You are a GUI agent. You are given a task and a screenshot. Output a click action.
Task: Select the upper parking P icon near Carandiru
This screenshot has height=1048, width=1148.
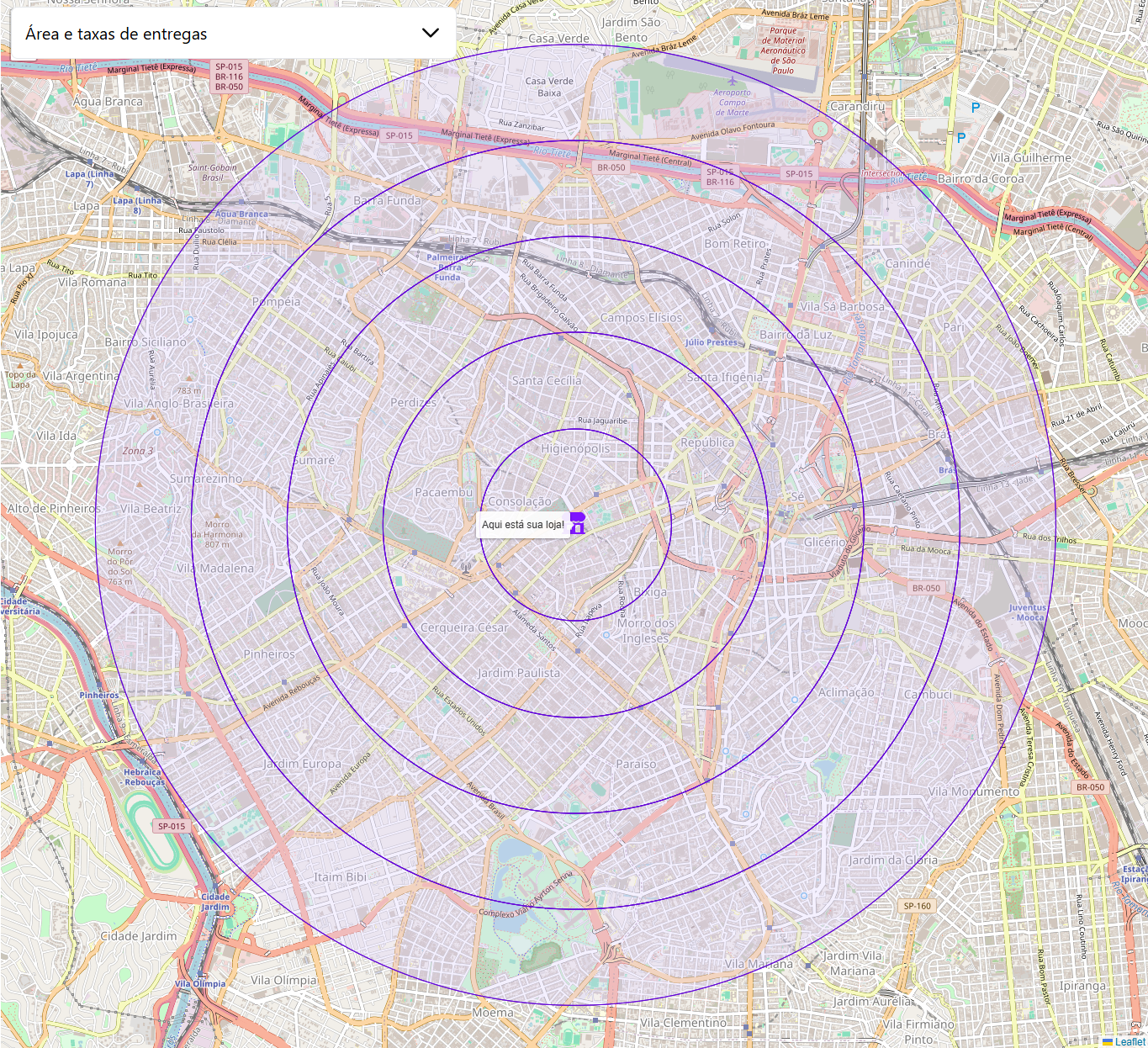976,108
